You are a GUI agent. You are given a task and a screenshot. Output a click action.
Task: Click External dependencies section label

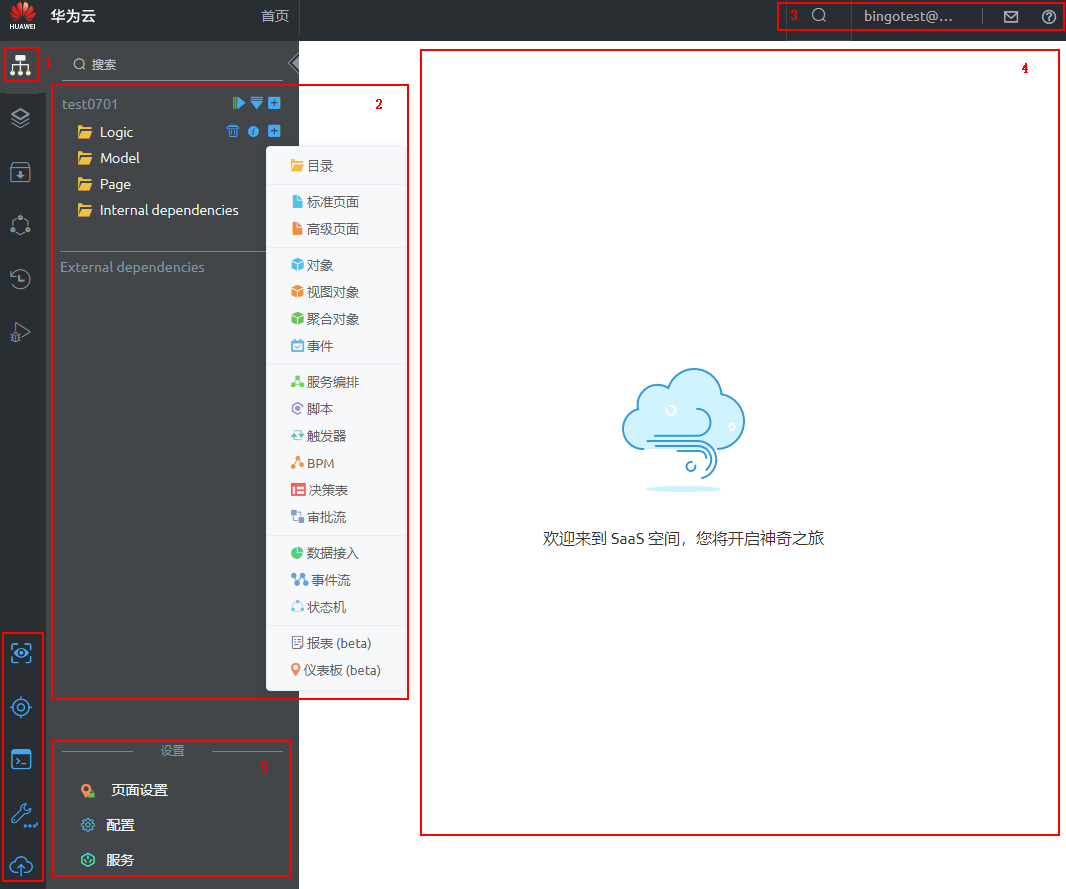tap(132, 267)
